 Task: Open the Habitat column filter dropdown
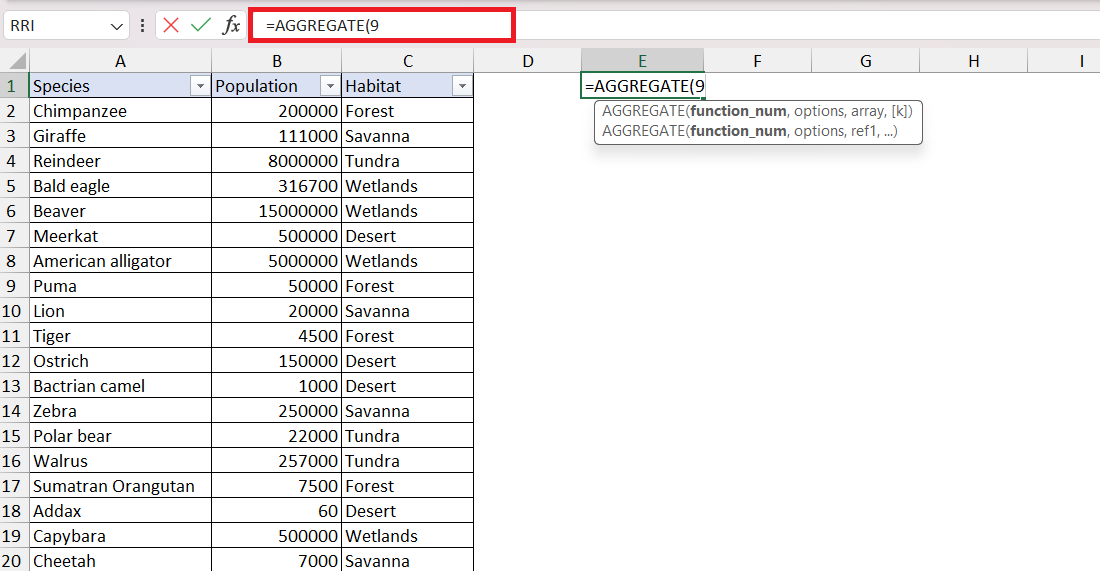pos(462,86)
